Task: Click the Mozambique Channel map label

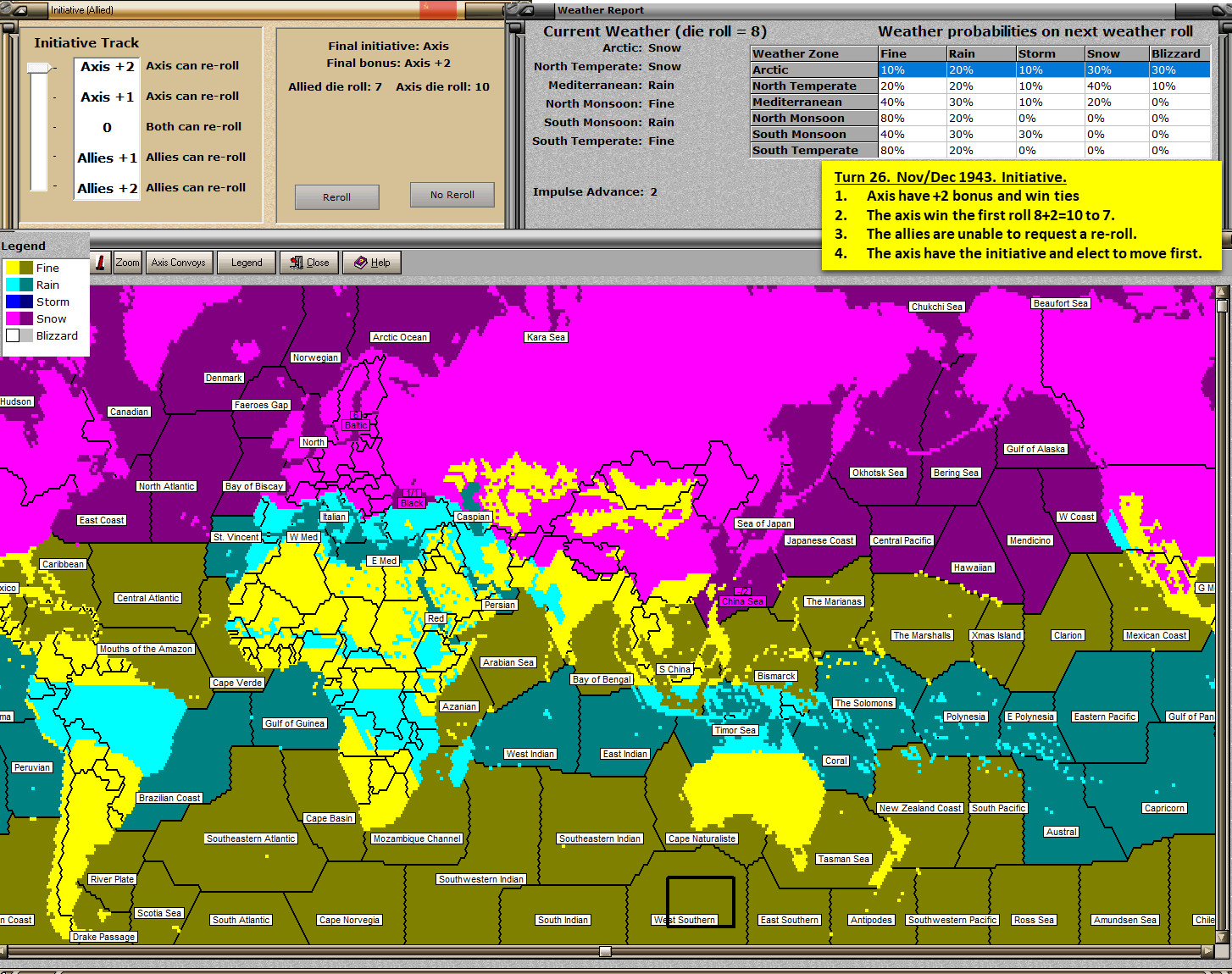Action: point(417,838)
